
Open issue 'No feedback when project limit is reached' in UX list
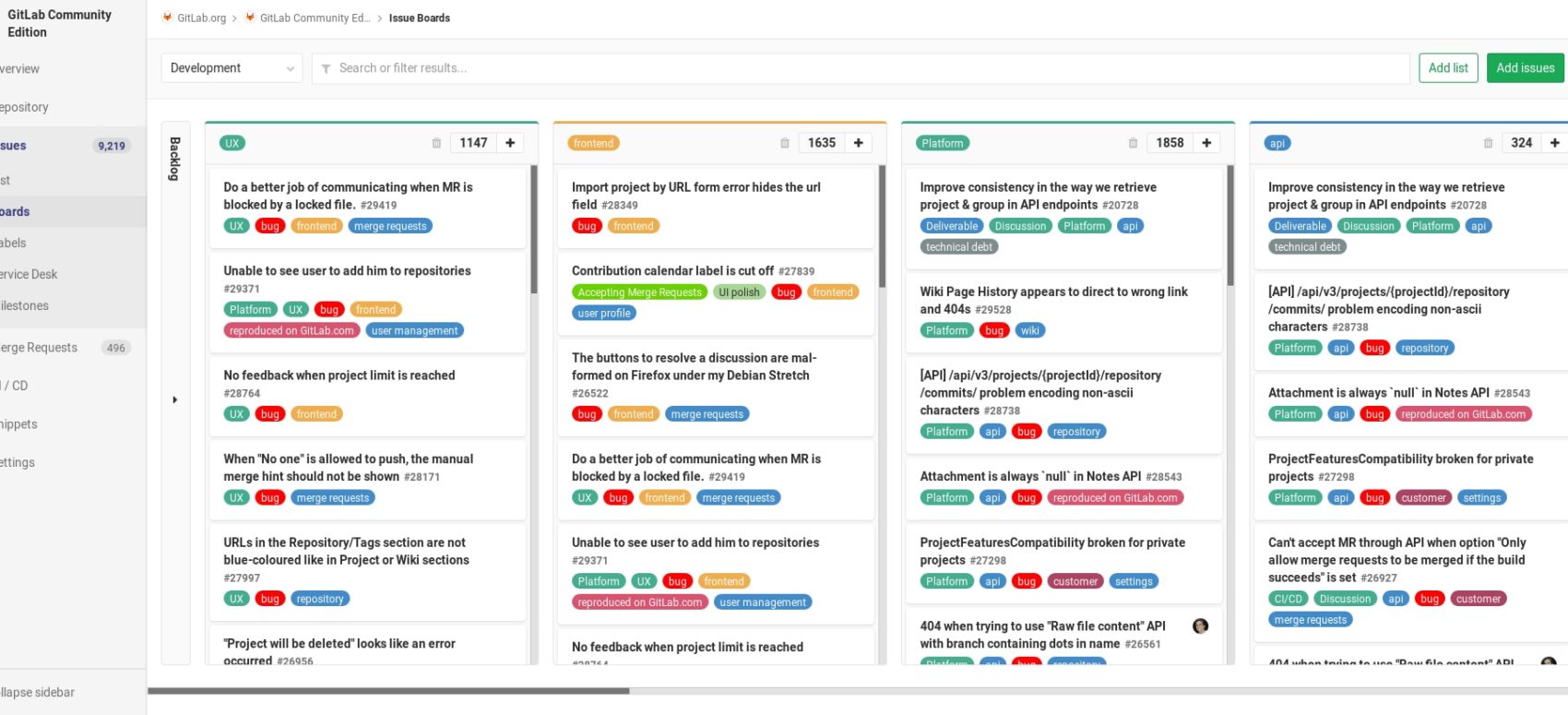tap(339, 375)
